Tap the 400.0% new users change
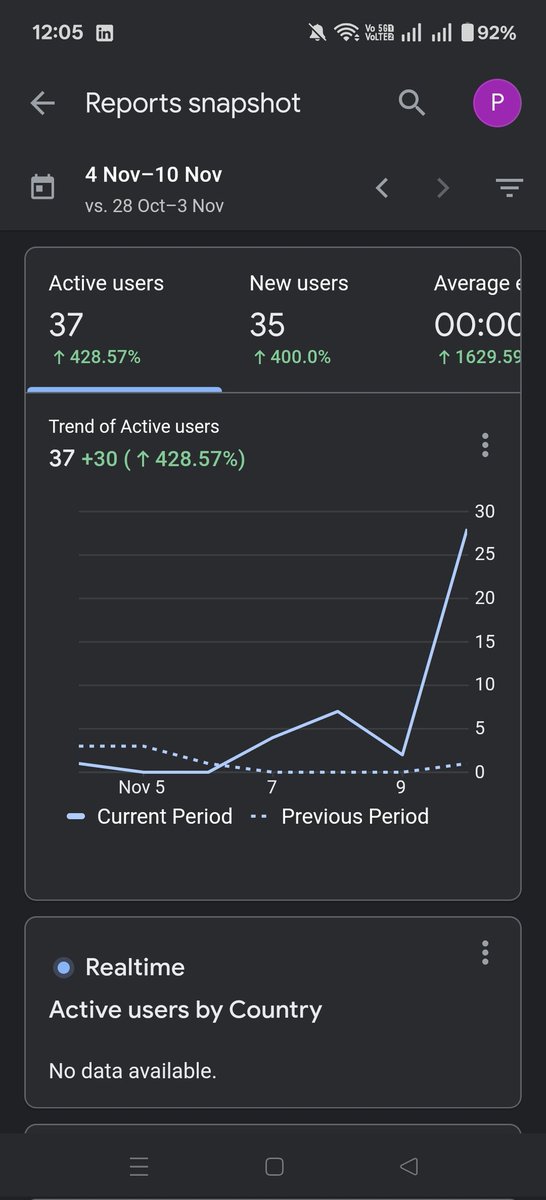 pos(290,357)
